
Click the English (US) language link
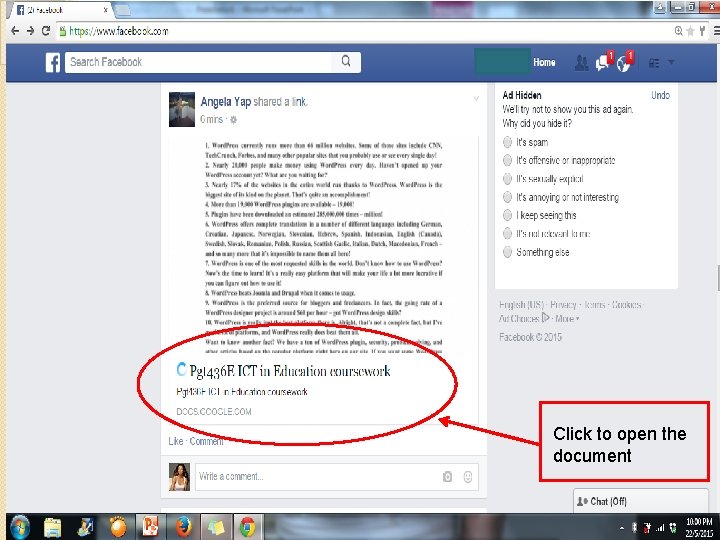[x=521, y=305]
